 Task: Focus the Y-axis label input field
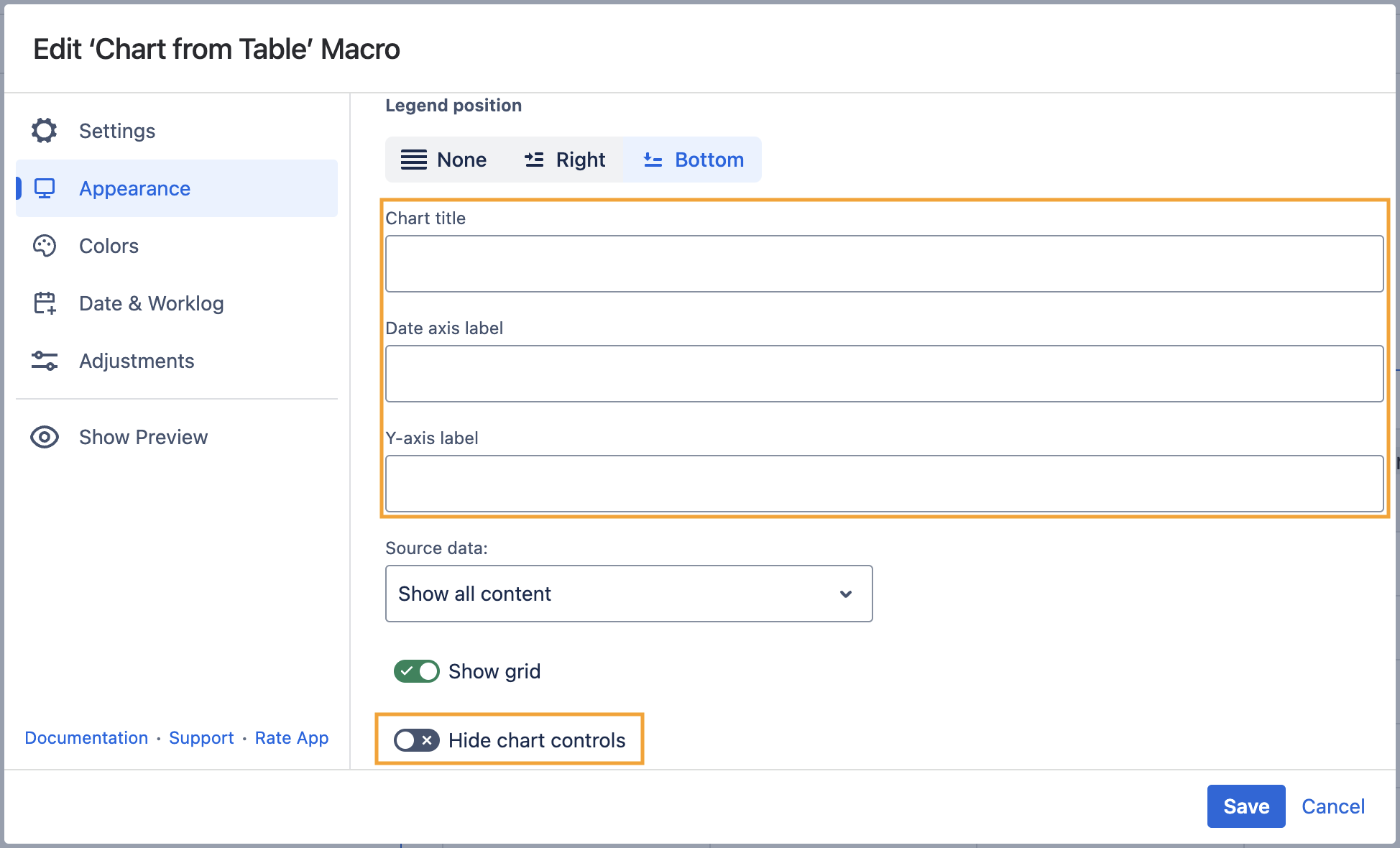click(x=884, y=484)
